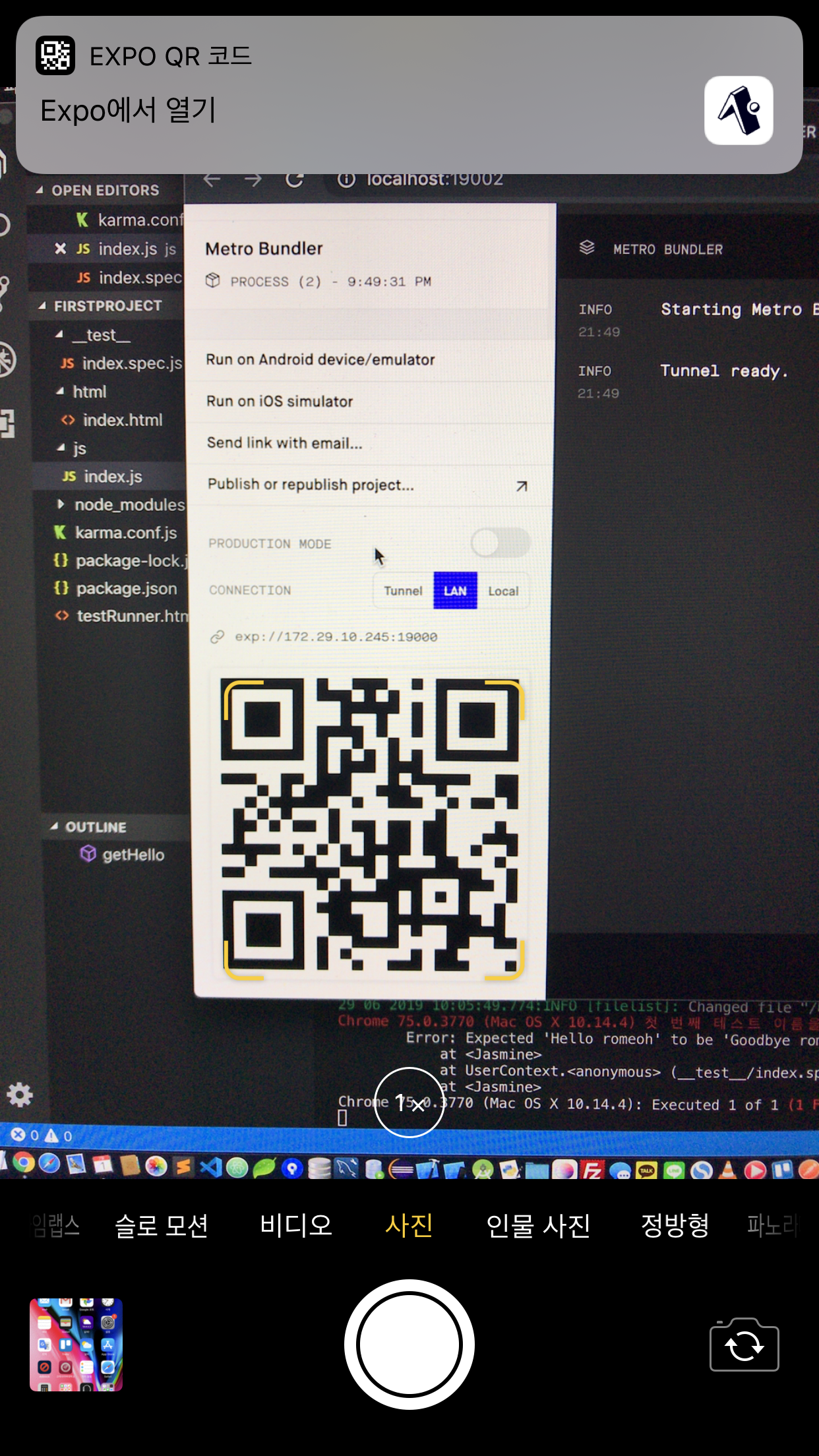Collapse the OPEN EDITORS section
The height and width of the screenshot is (1456, 819).
(x=41, y=190)
